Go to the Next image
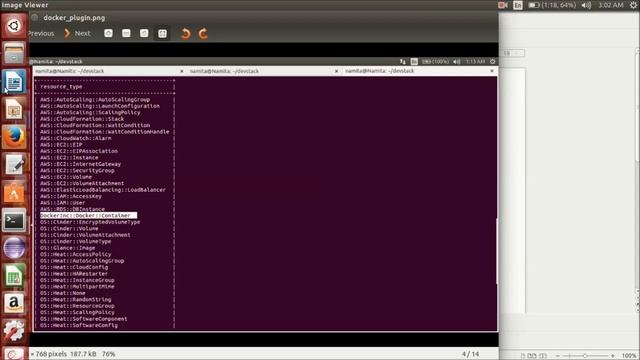Image resolution: width=640 pixels, height=360 pixels. point(78,33)
